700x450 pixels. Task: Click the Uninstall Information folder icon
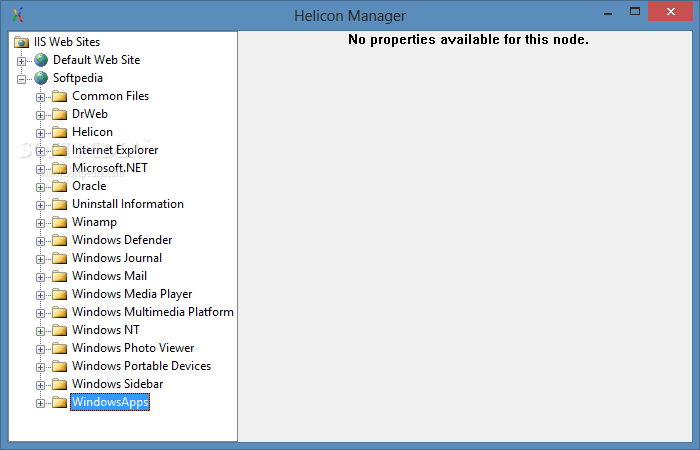coord(59,204)
